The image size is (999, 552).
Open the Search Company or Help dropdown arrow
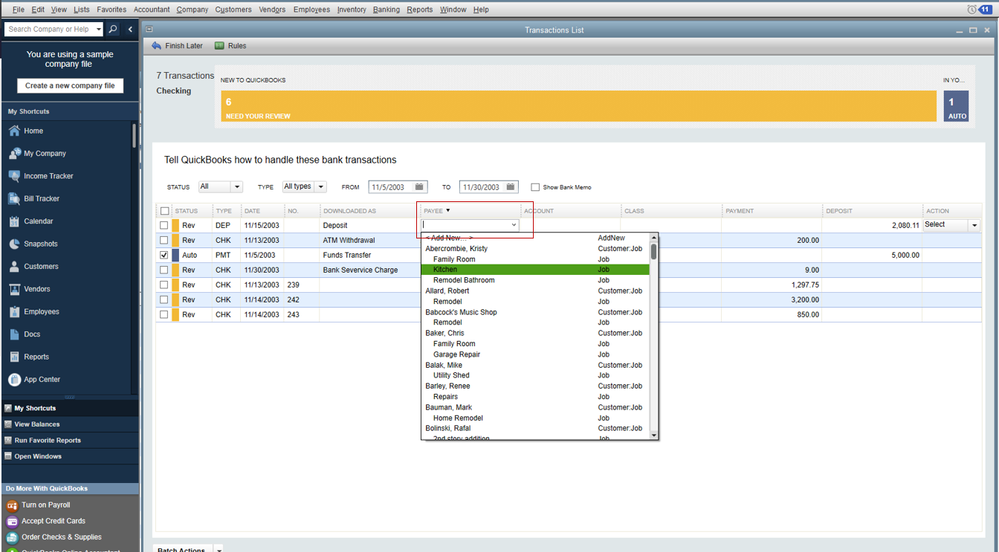[x=98, y=29]
